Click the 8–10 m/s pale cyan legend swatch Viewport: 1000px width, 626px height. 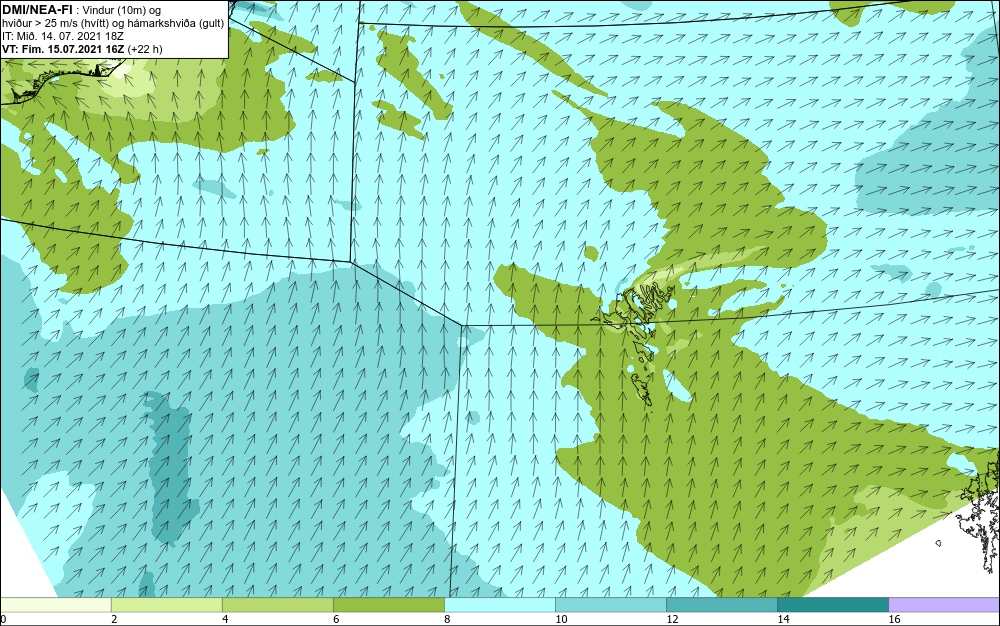pos(499,605)
